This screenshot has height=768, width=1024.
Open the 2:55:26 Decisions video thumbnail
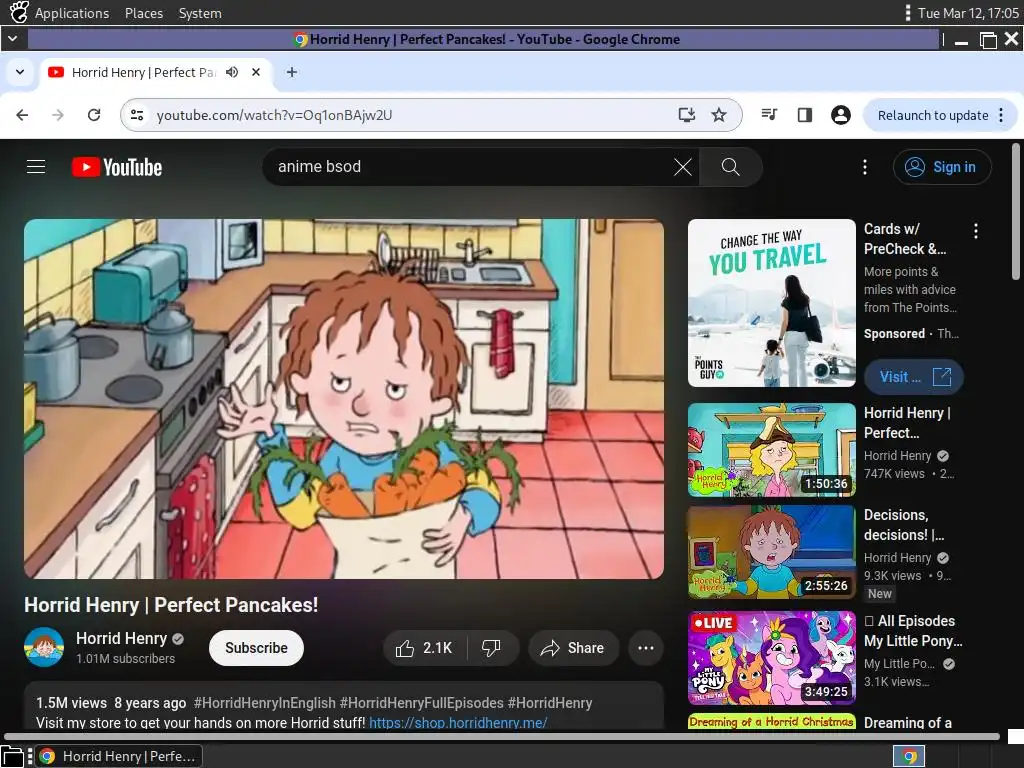pyautogui.click(x=771, y=552)
